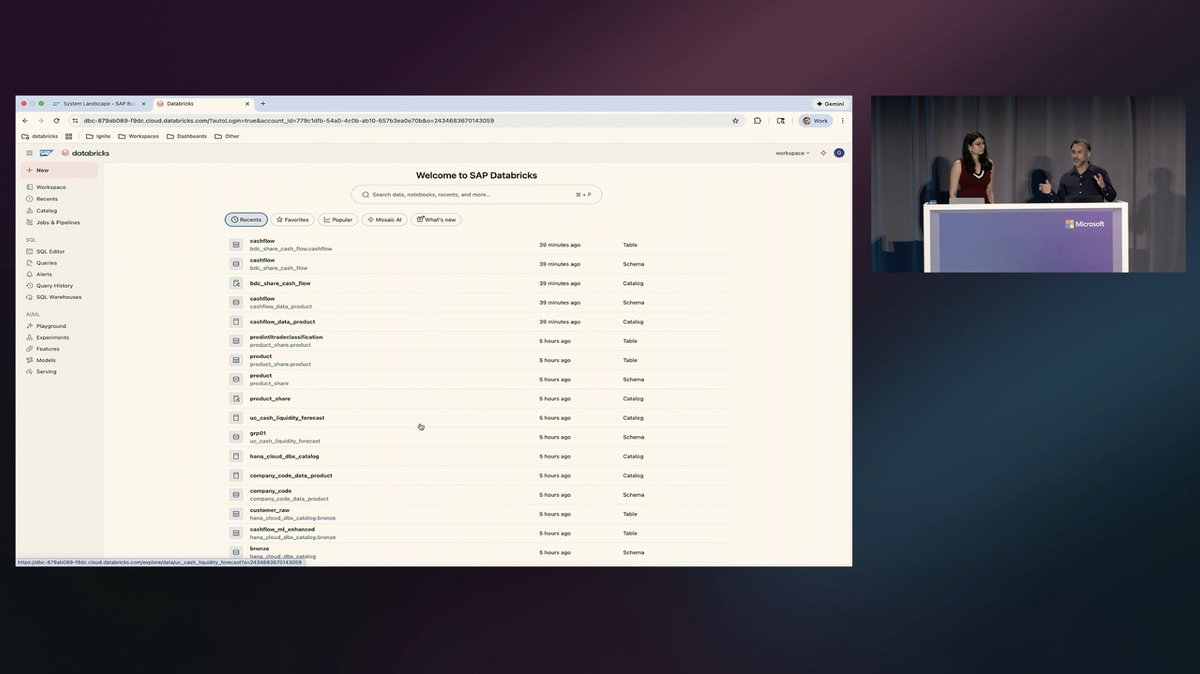Open the user avatar in Databricks header
1200x674 pixels.
[x=839, y=153]
